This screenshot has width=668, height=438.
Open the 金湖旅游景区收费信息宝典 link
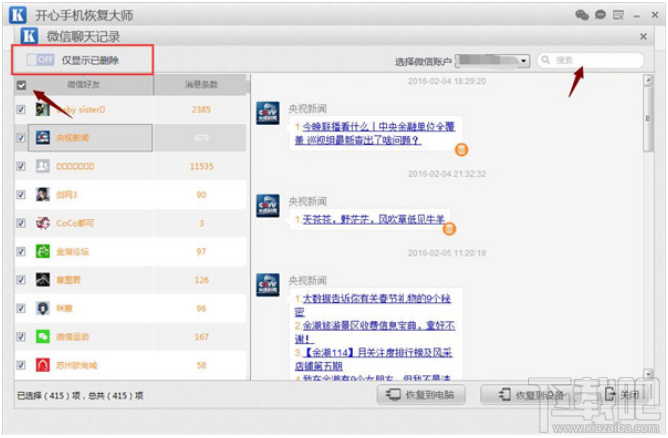pyautogui.click(x=375, y=332)
